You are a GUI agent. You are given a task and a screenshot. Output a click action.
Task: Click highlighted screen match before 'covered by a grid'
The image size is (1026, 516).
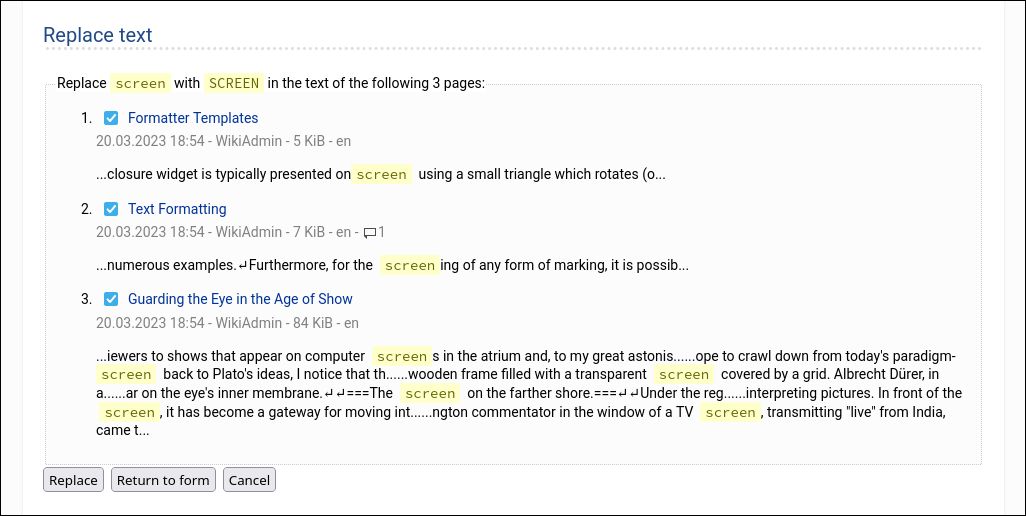684,374
